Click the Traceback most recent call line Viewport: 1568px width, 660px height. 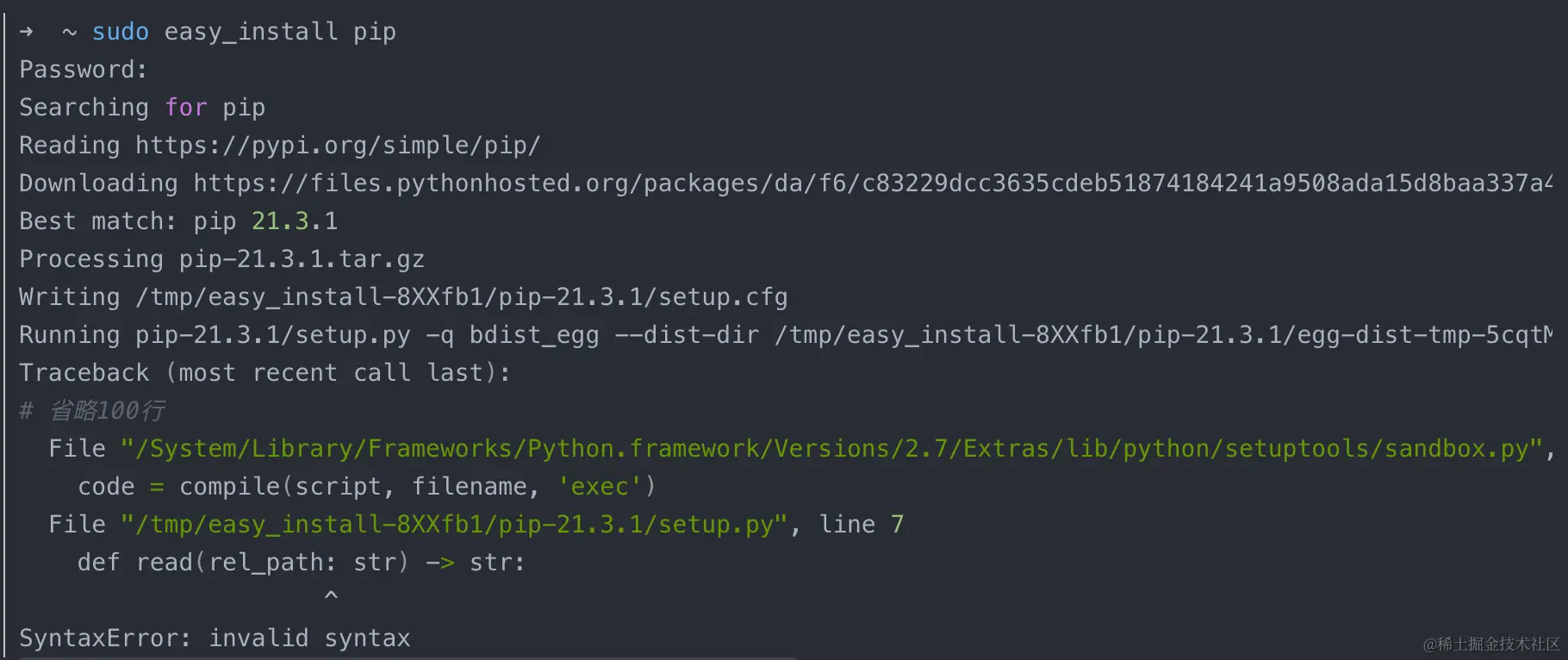[x=265, y=373]
